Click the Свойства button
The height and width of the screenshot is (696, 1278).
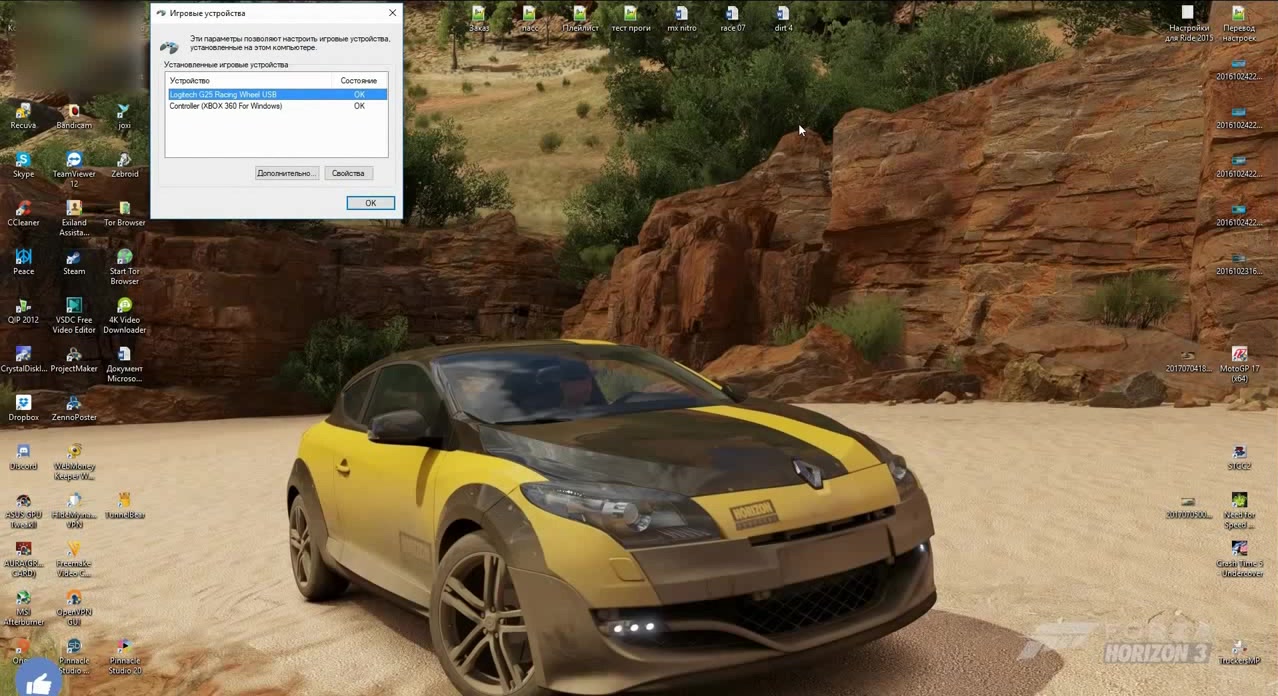348,173
